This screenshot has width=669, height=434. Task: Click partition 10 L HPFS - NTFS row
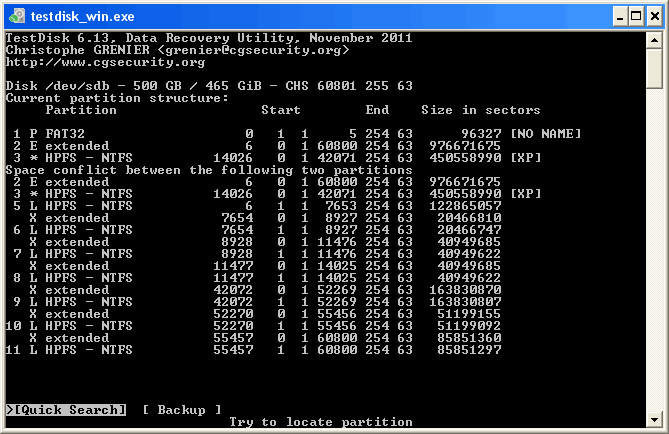tap(253, 326)
